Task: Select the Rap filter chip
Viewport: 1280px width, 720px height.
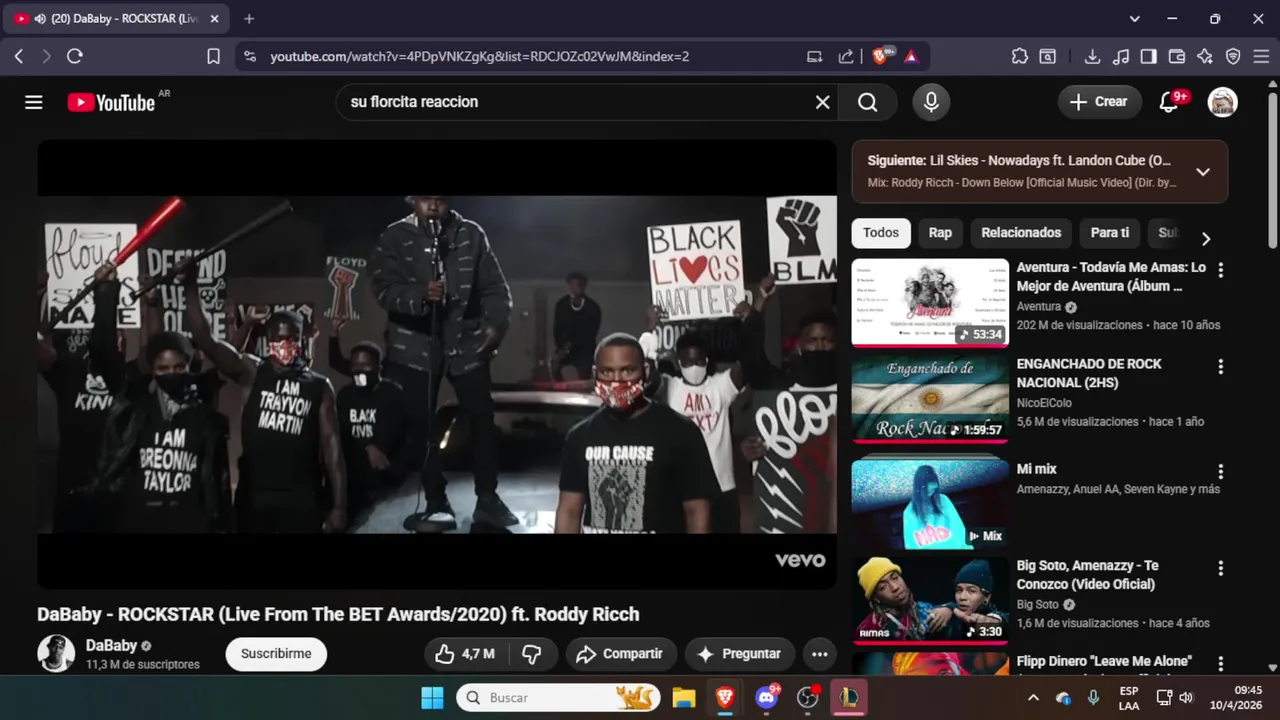Action: (940, 233)
